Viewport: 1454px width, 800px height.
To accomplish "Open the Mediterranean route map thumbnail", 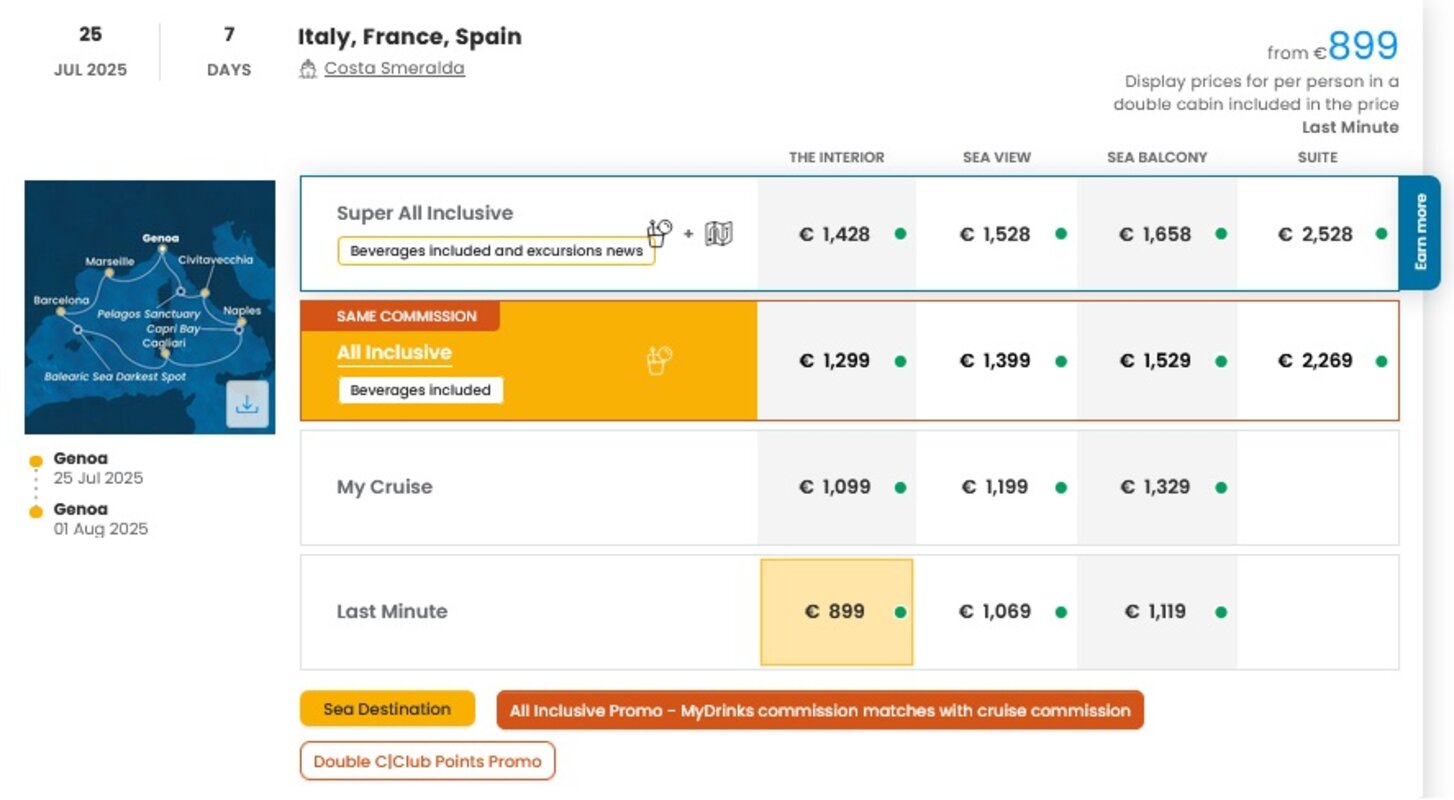I will (x=150, y=307).
